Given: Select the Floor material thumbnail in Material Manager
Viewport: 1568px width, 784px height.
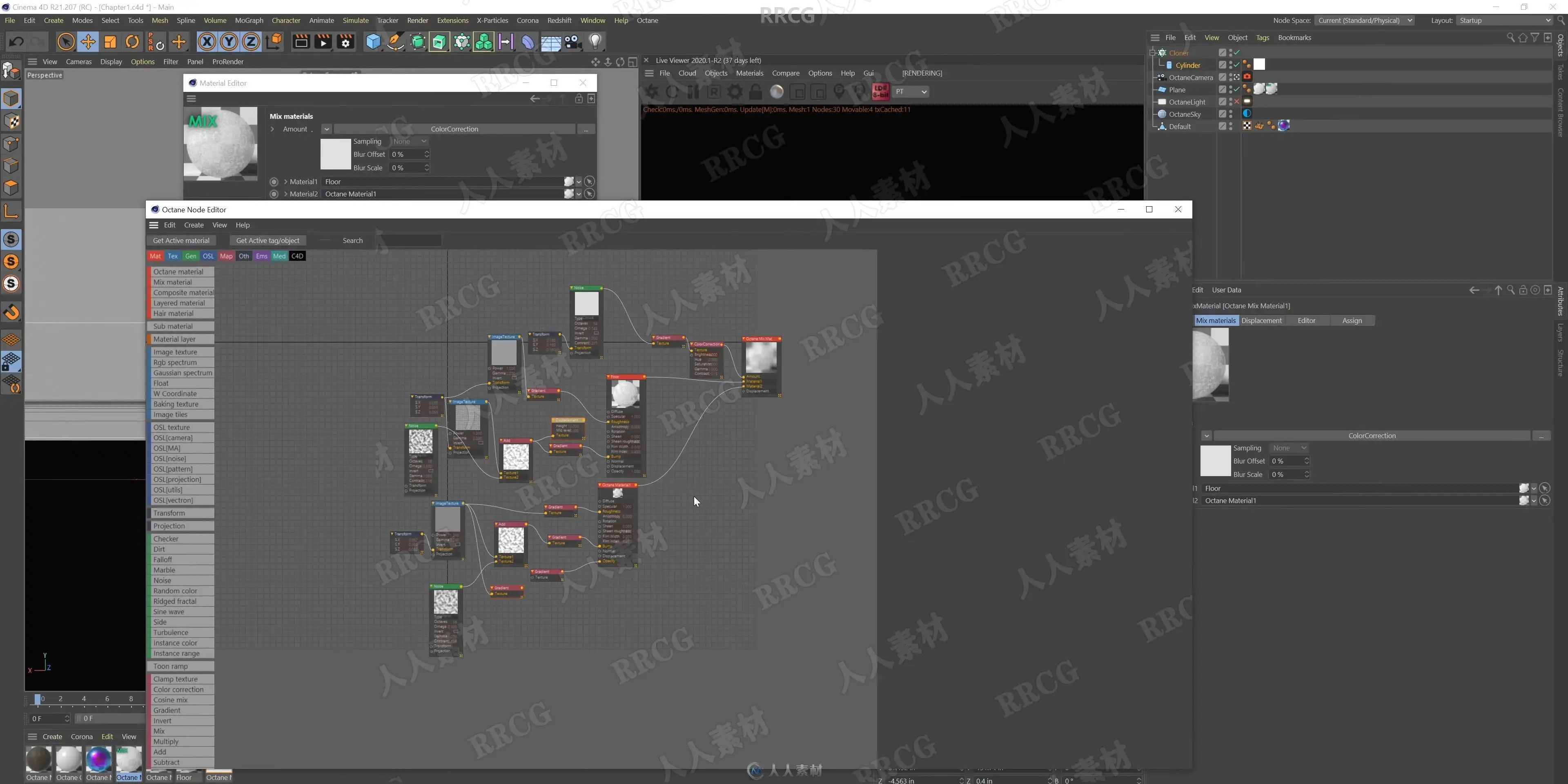Looking at the screenshot, I should click(x=189, y=772).
